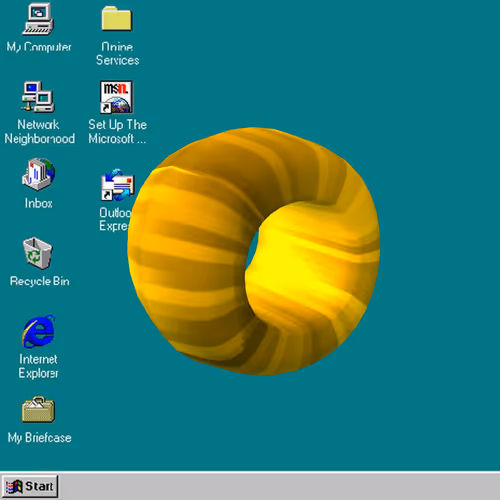Click the Windows flag logo on Start
This screenshot has height=500, width=500.
14,487
